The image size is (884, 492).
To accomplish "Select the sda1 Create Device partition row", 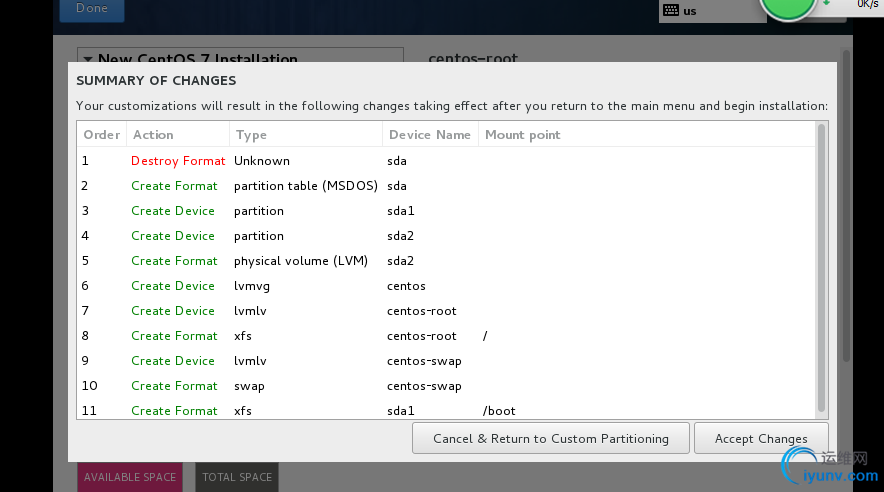I will point(447,211).
